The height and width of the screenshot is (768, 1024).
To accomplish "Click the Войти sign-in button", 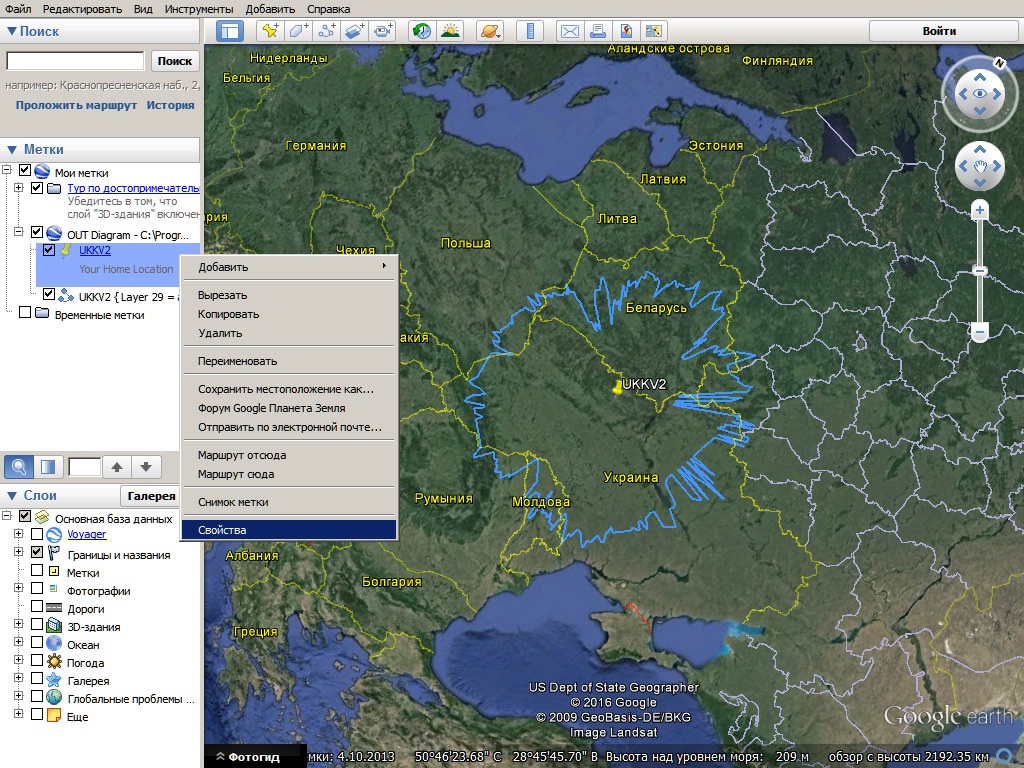I will coord(938,31).
